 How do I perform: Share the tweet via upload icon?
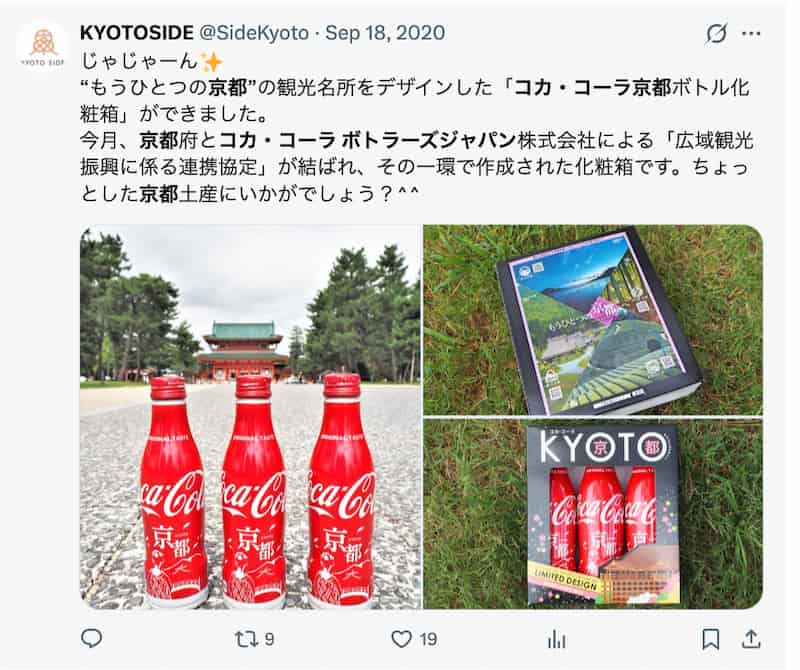coord(751,638)
